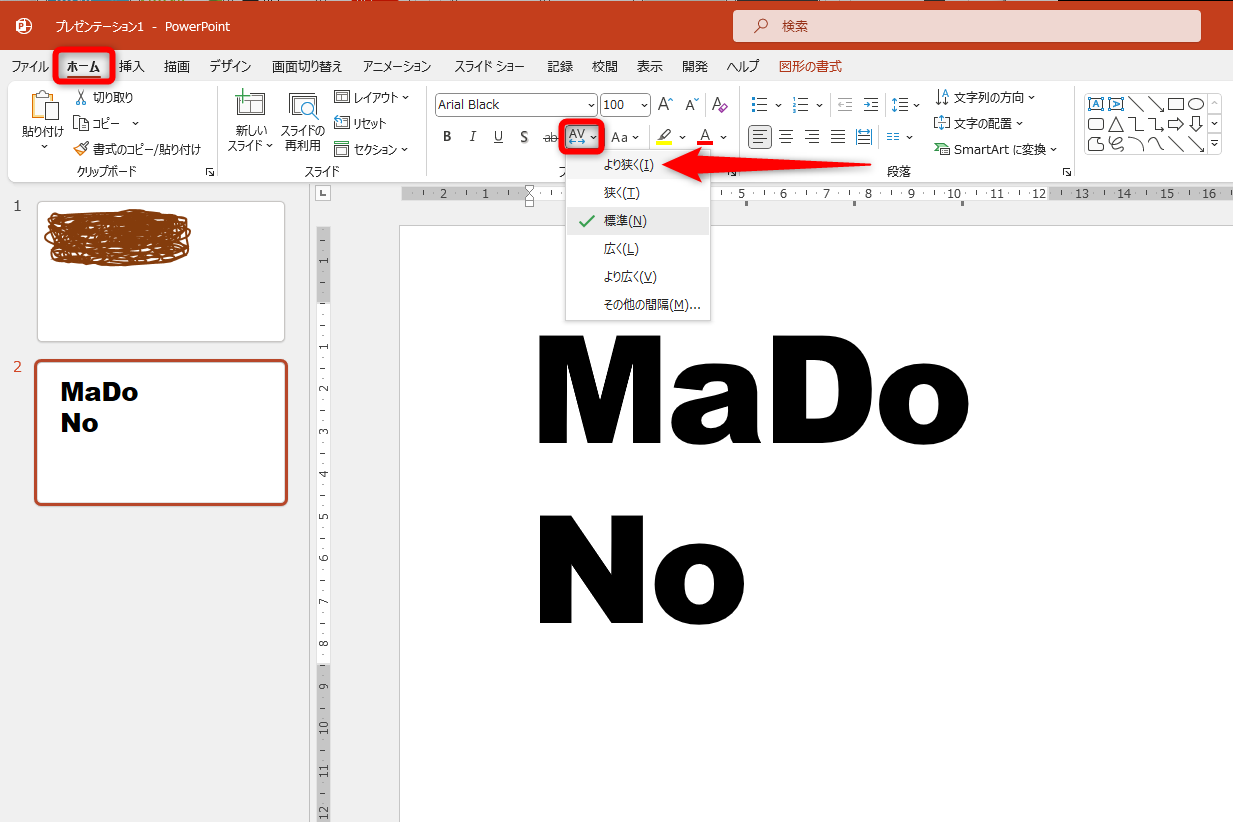Click the Decrease Font Size icon
Screen dimensions: 1233x822
tap(690, 105)
